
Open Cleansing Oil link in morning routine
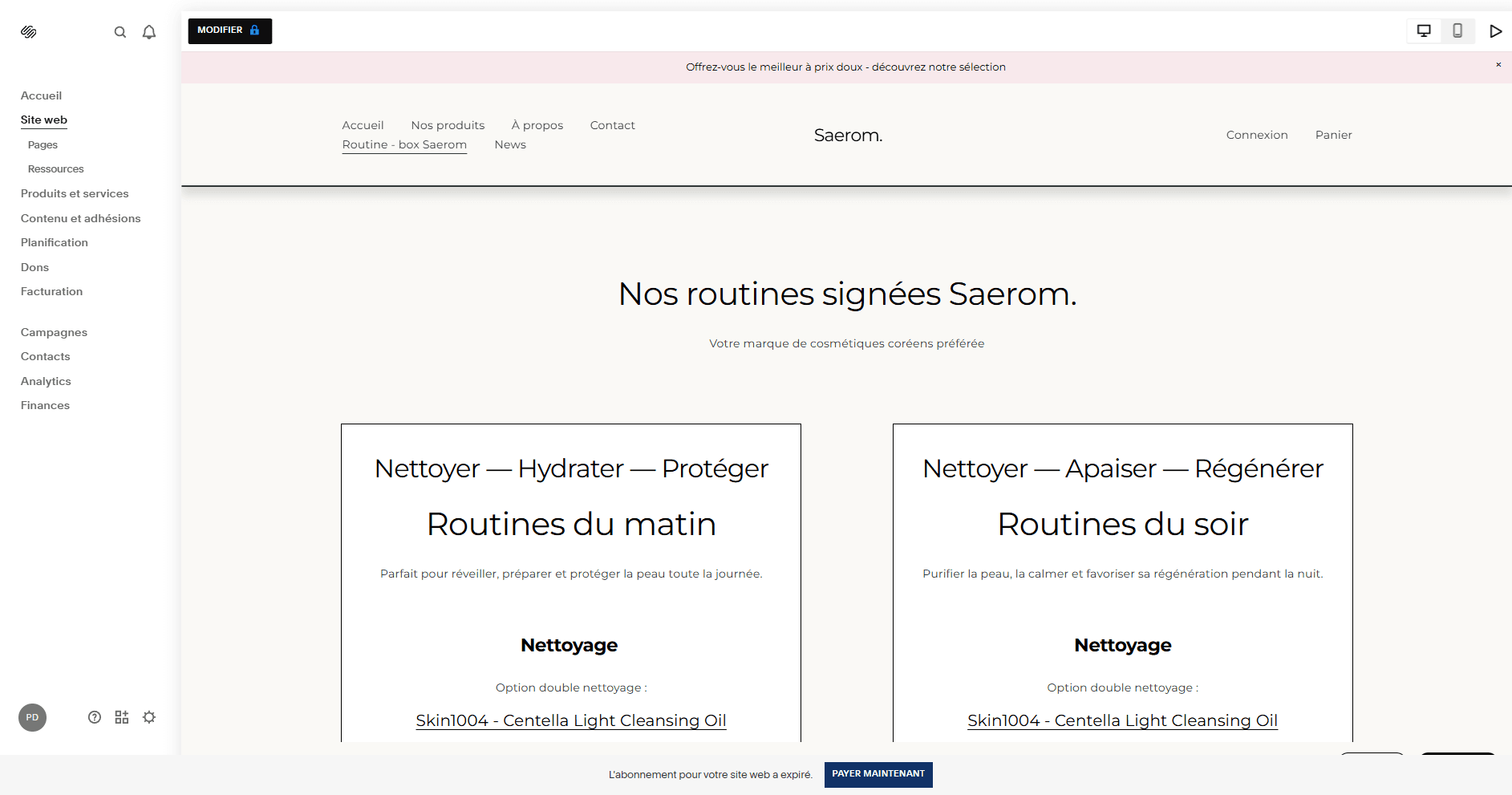(571, 720)
